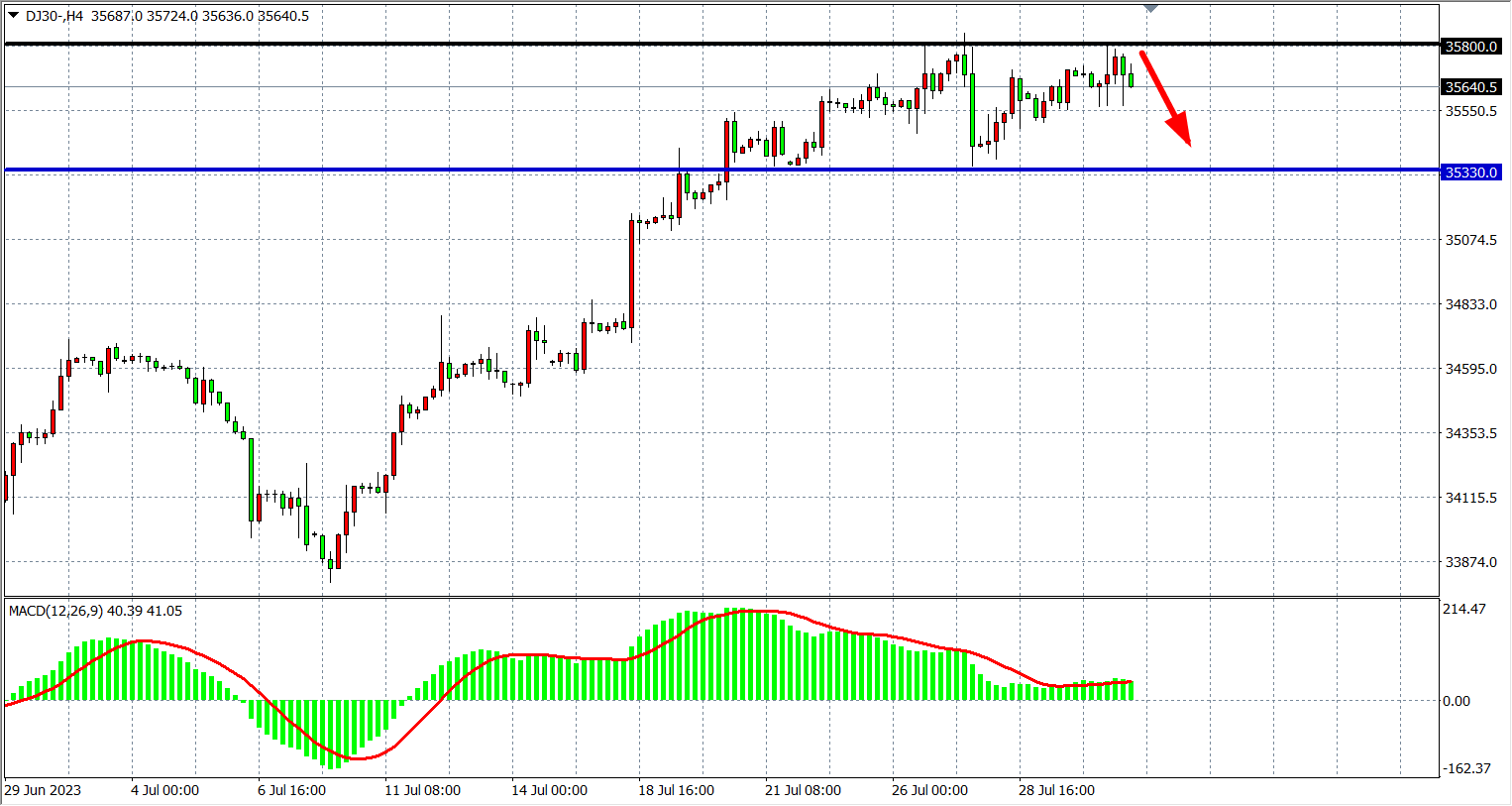Select the red downward arrow drawing

[x=1163, y=97]
